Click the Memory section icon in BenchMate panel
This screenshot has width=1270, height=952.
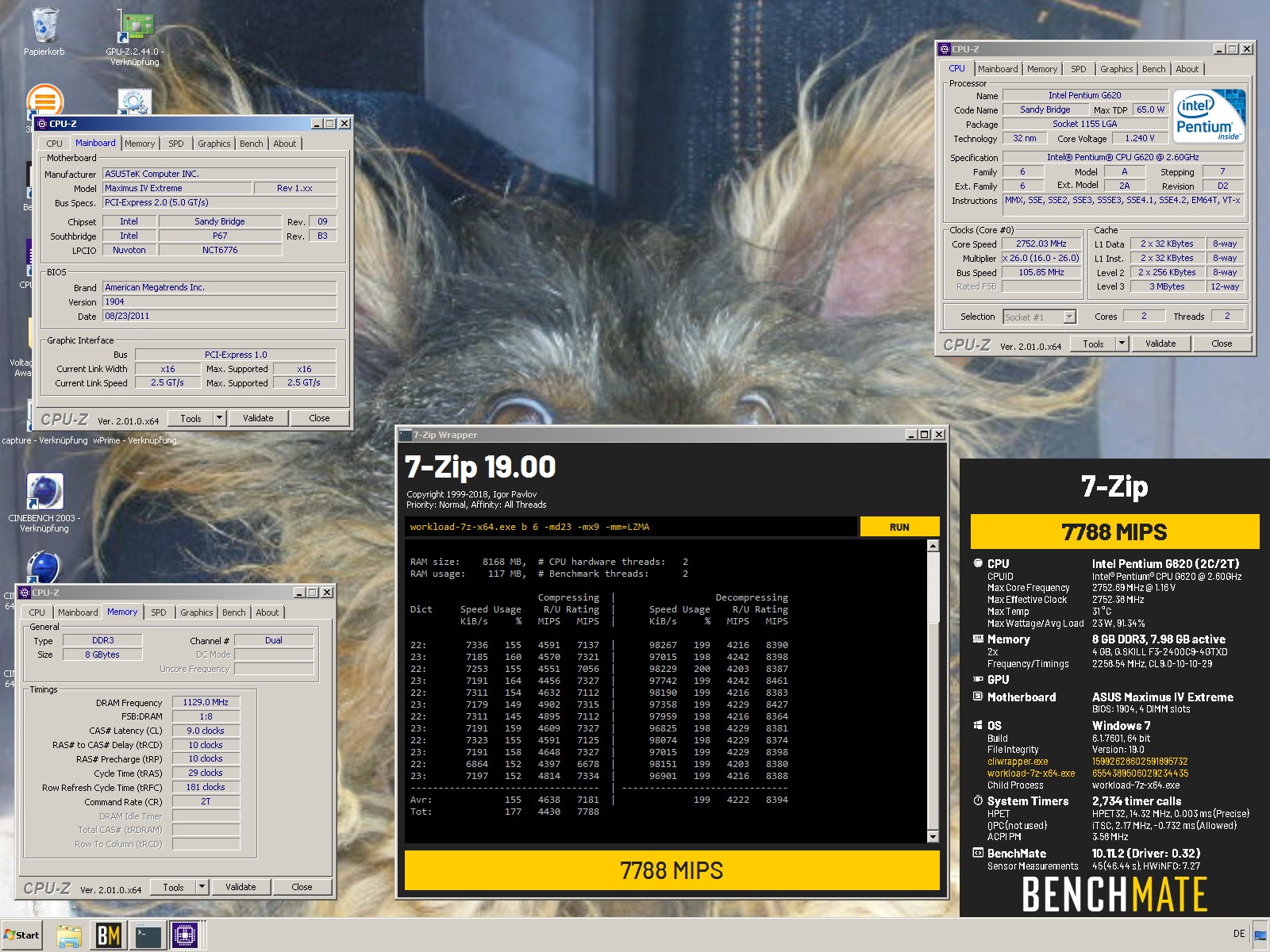tap(978, 639)
